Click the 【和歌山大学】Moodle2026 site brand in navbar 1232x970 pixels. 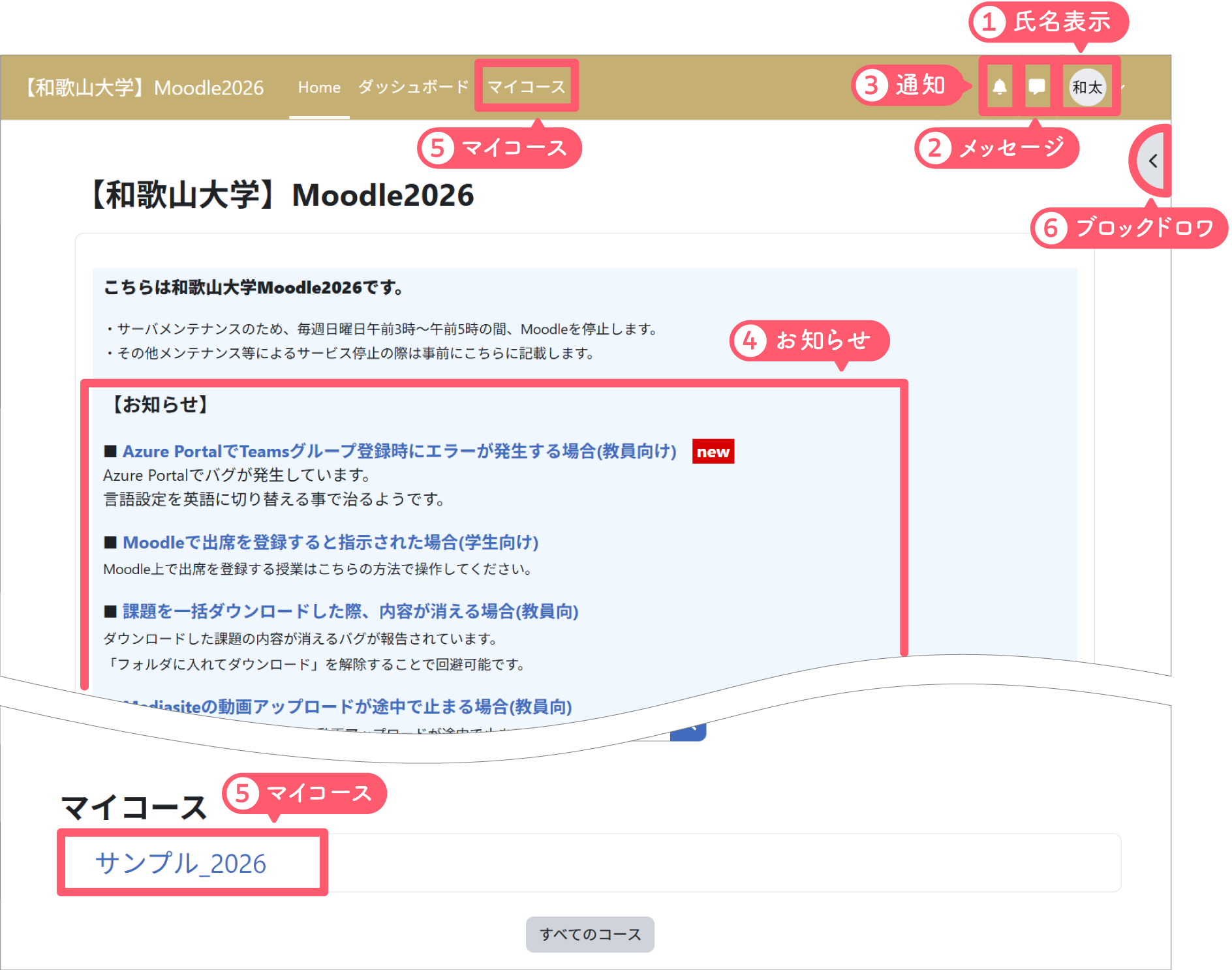(145, 87)
